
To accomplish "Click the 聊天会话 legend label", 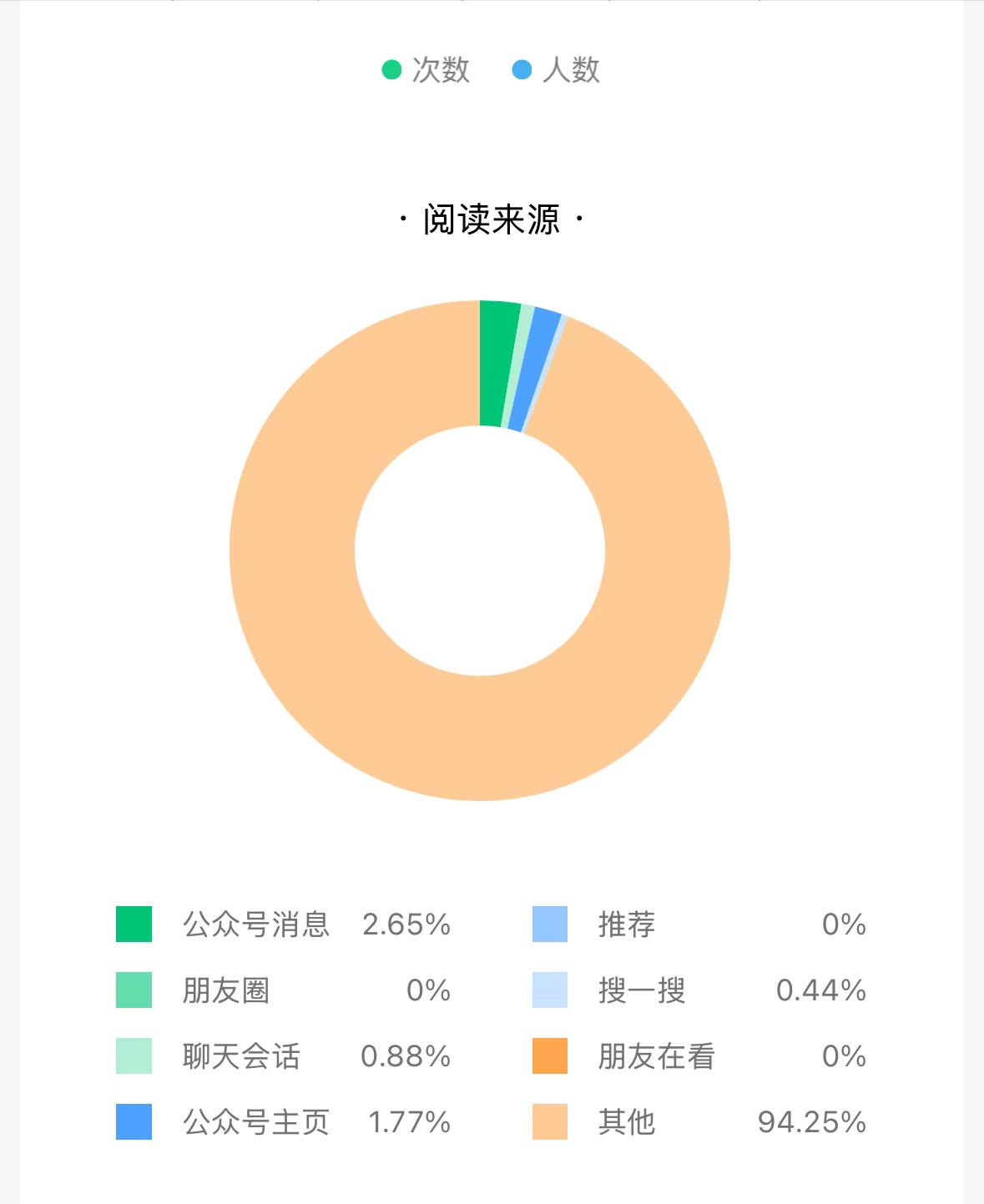I will (x=241, y=1056).
